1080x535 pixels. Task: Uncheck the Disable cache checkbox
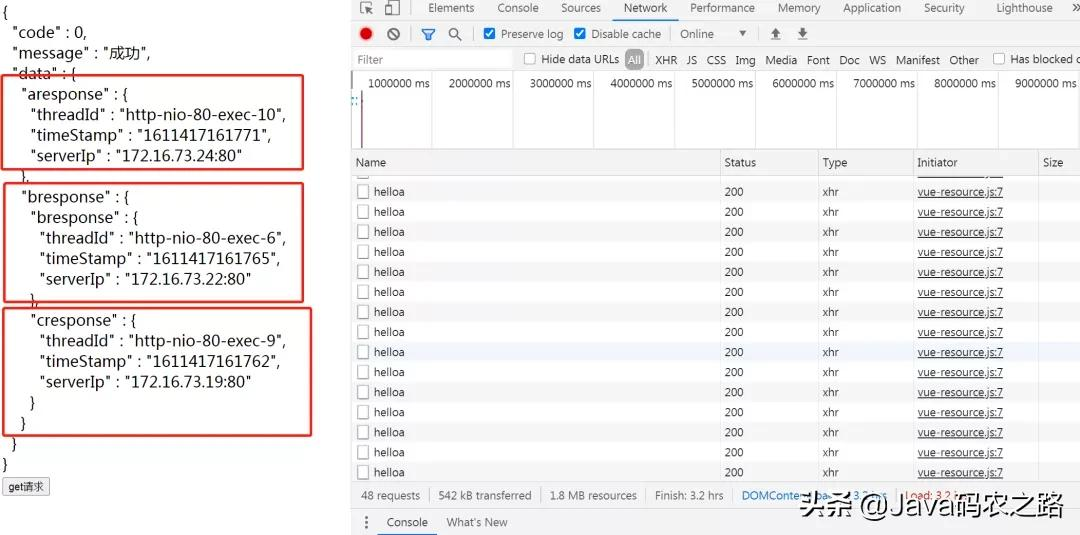[x=580, y=34]
